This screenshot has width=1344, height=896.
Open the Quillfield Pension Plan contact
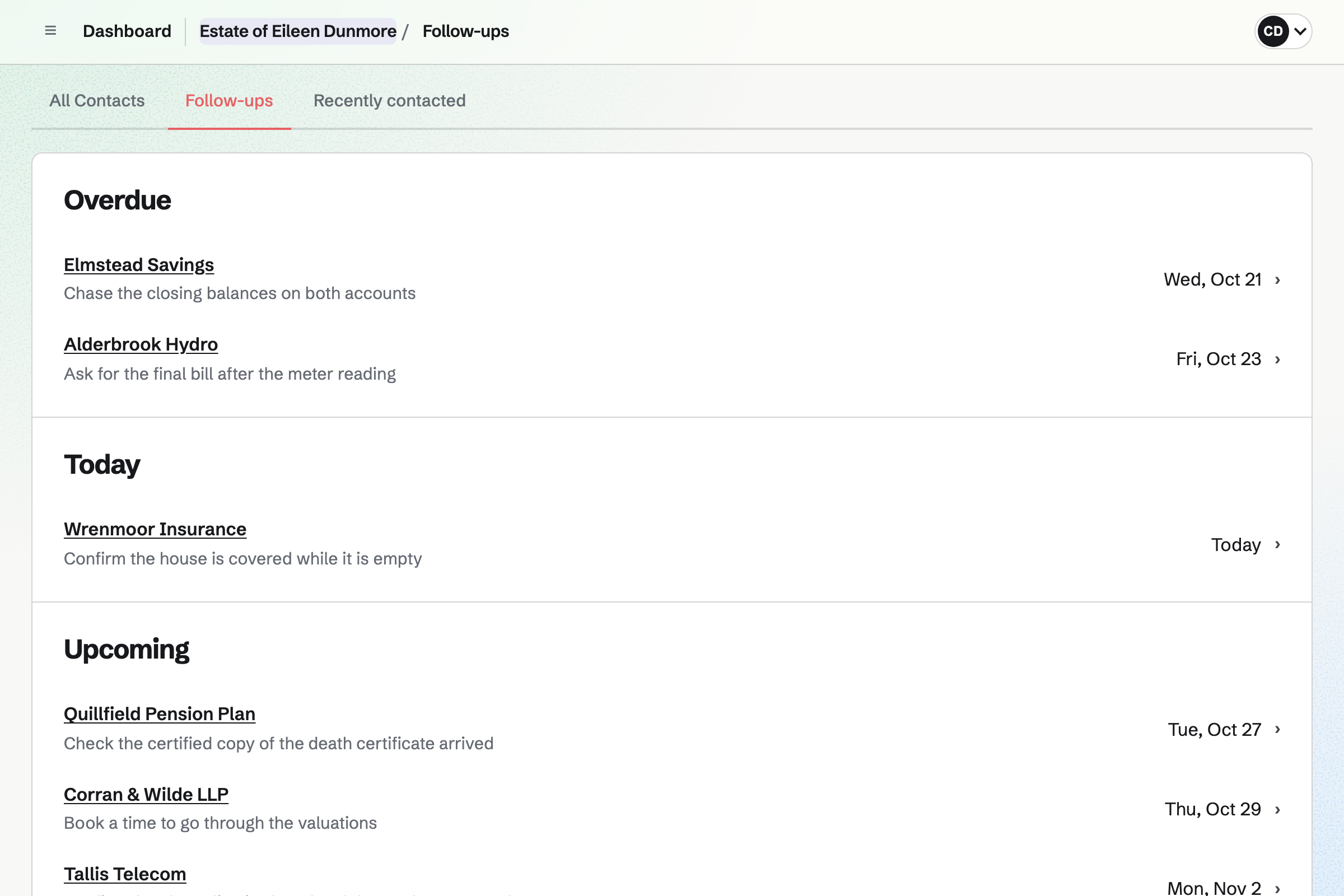[x=160, y=713]
